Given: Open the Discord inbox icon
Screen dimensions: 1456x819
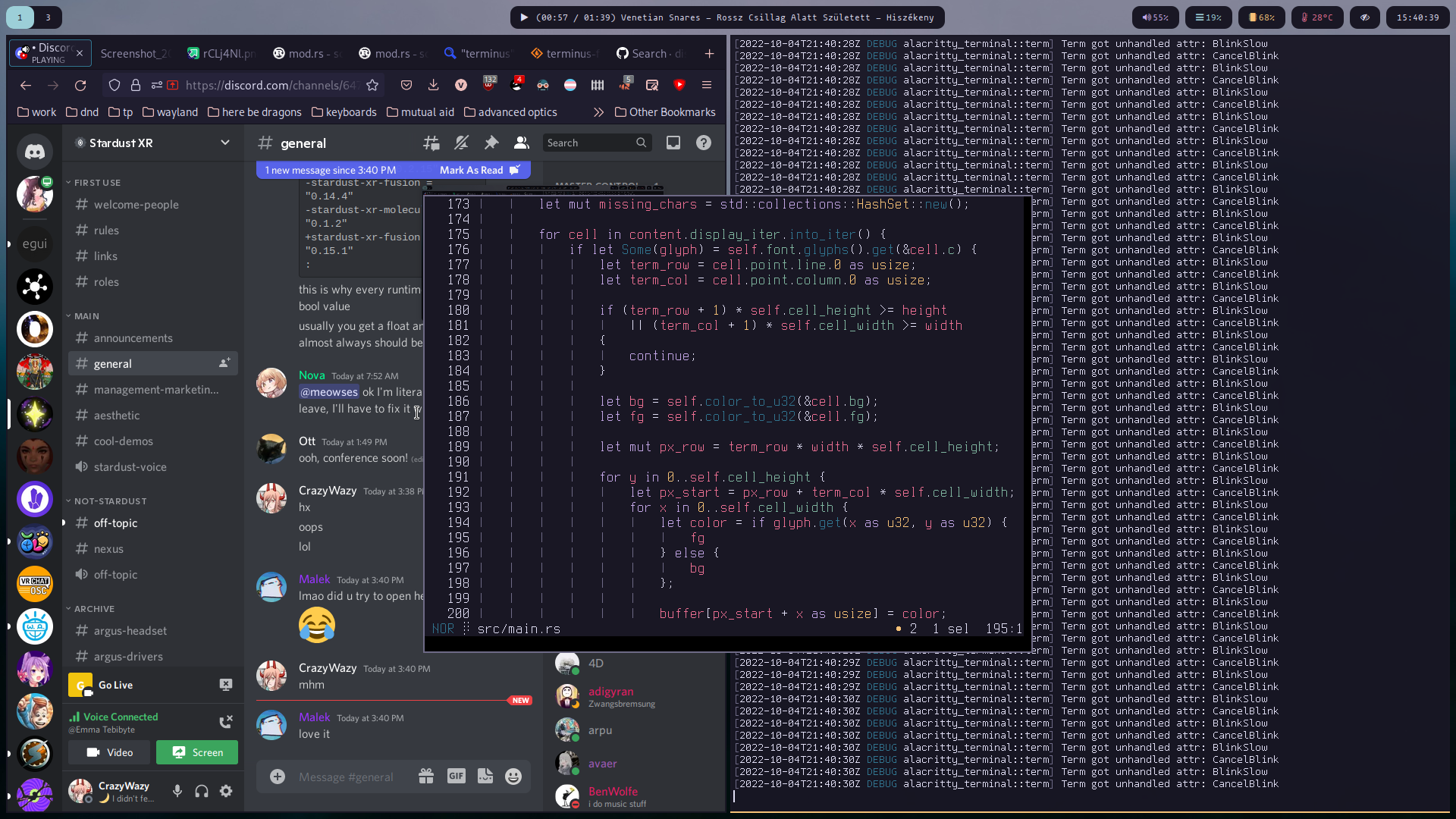Looking at the screenshot, I should pos(673,143).
